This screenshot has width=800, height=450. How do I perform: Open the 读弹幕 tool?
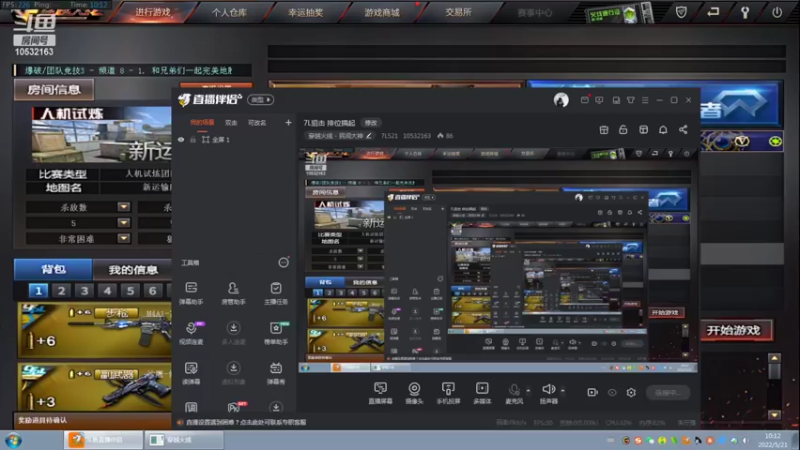(191, 373)
